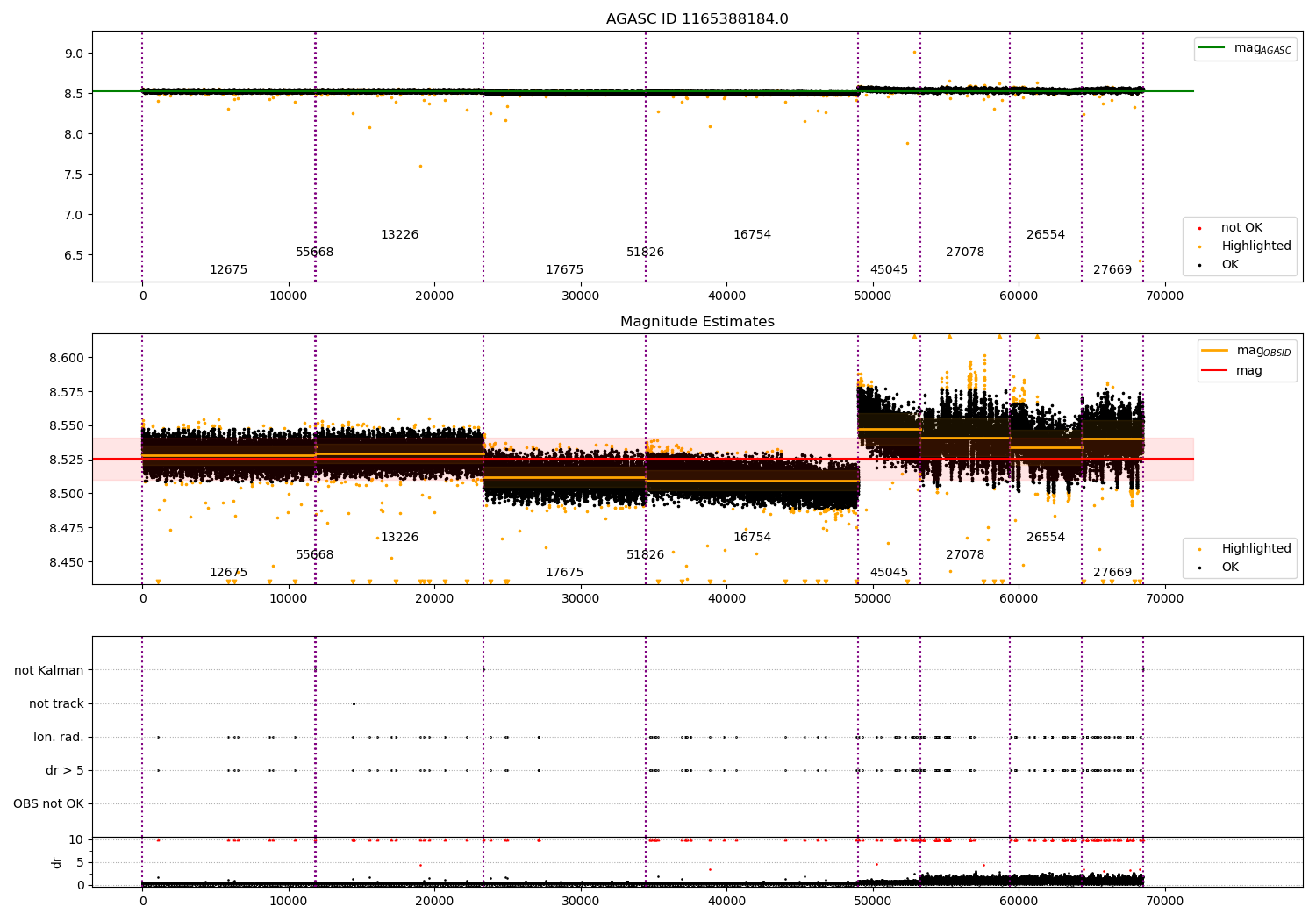Select "Highlighted" legend entry in middle plot
Image resolution: width=1316 pixels, height=921 pixels.
pos(1256,549)
